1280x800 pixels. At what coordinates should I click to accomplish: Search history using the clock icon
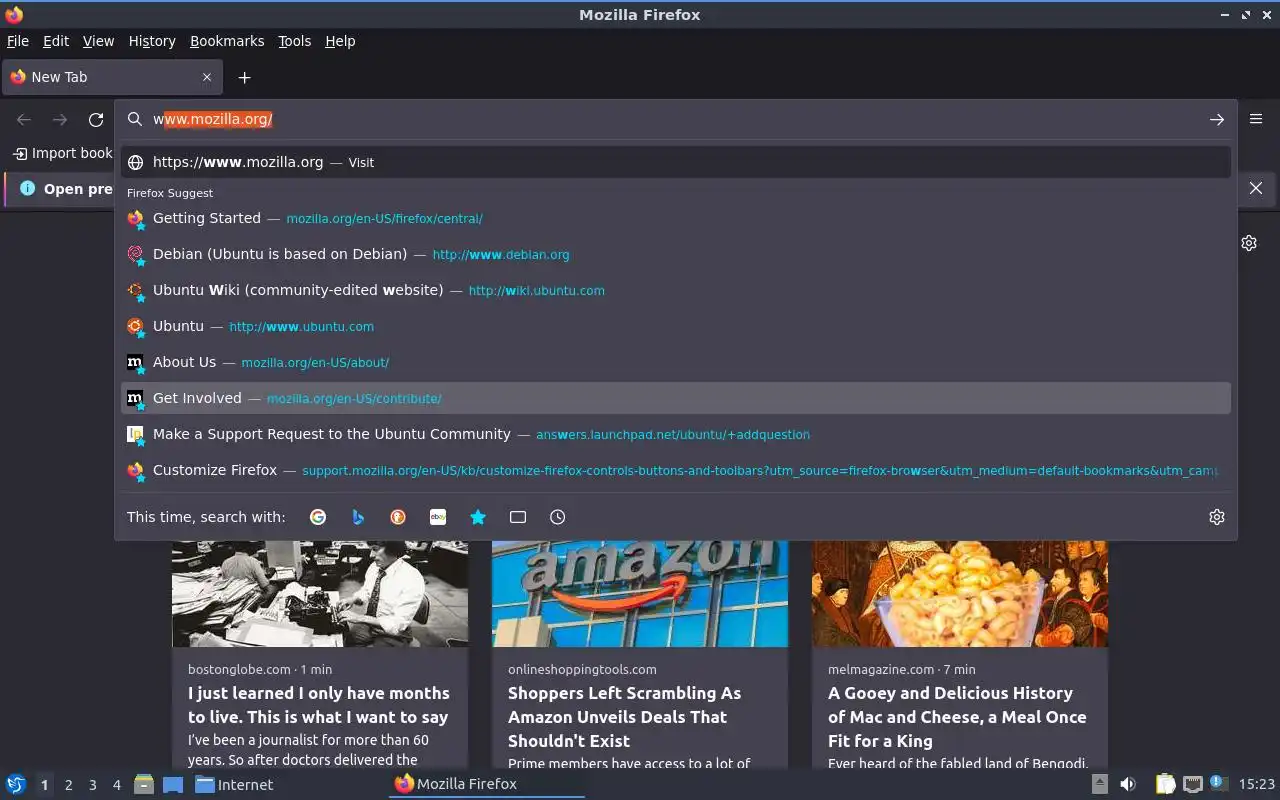click(558, 517)
